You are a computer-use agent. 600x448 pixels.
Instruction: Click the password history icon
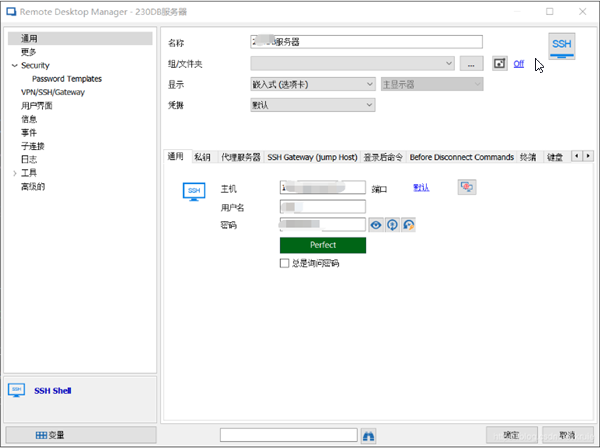point(408,225)
